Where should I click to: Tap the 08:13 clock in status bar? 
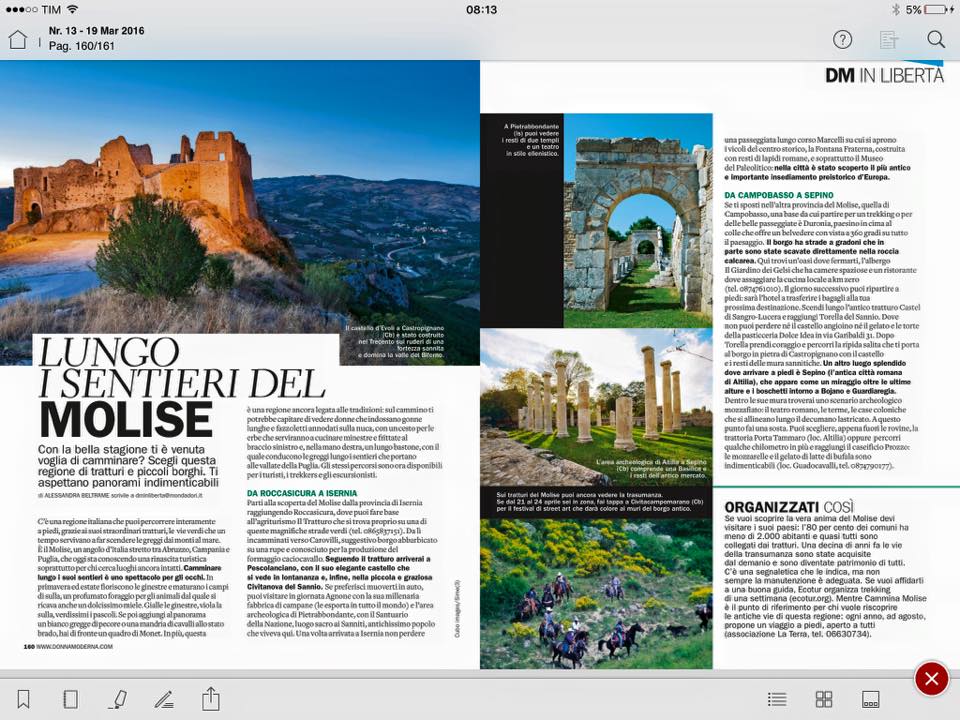click(481, 10)
